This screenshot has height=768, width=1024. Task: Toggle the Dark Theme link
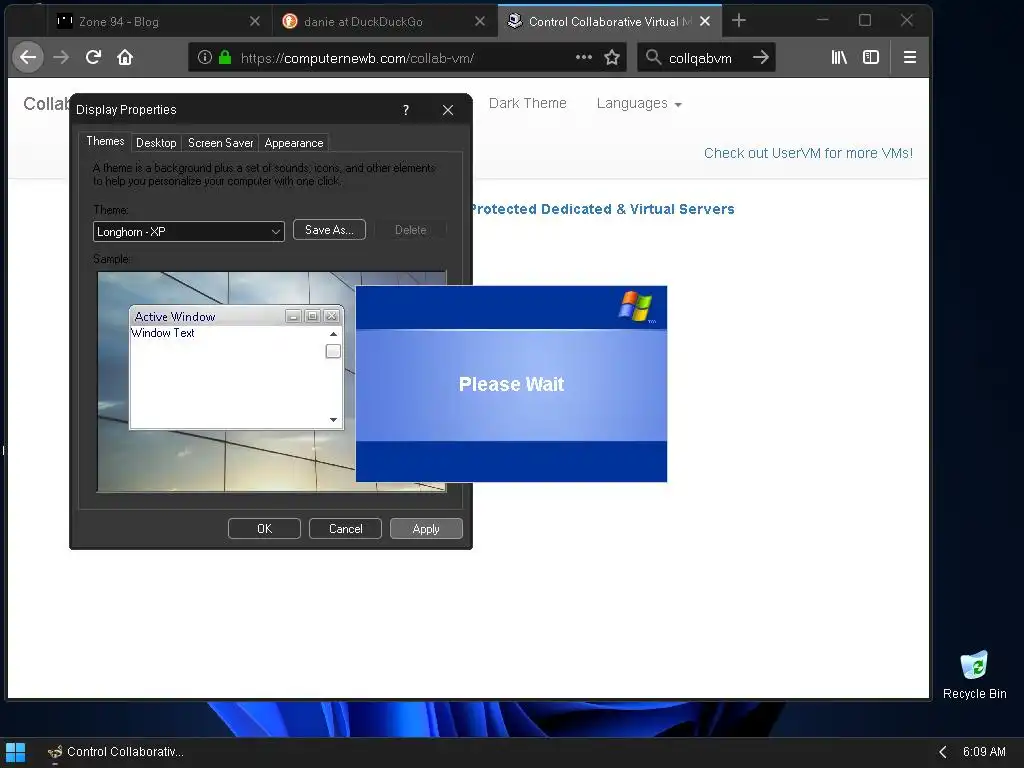[x=528, y=104]
